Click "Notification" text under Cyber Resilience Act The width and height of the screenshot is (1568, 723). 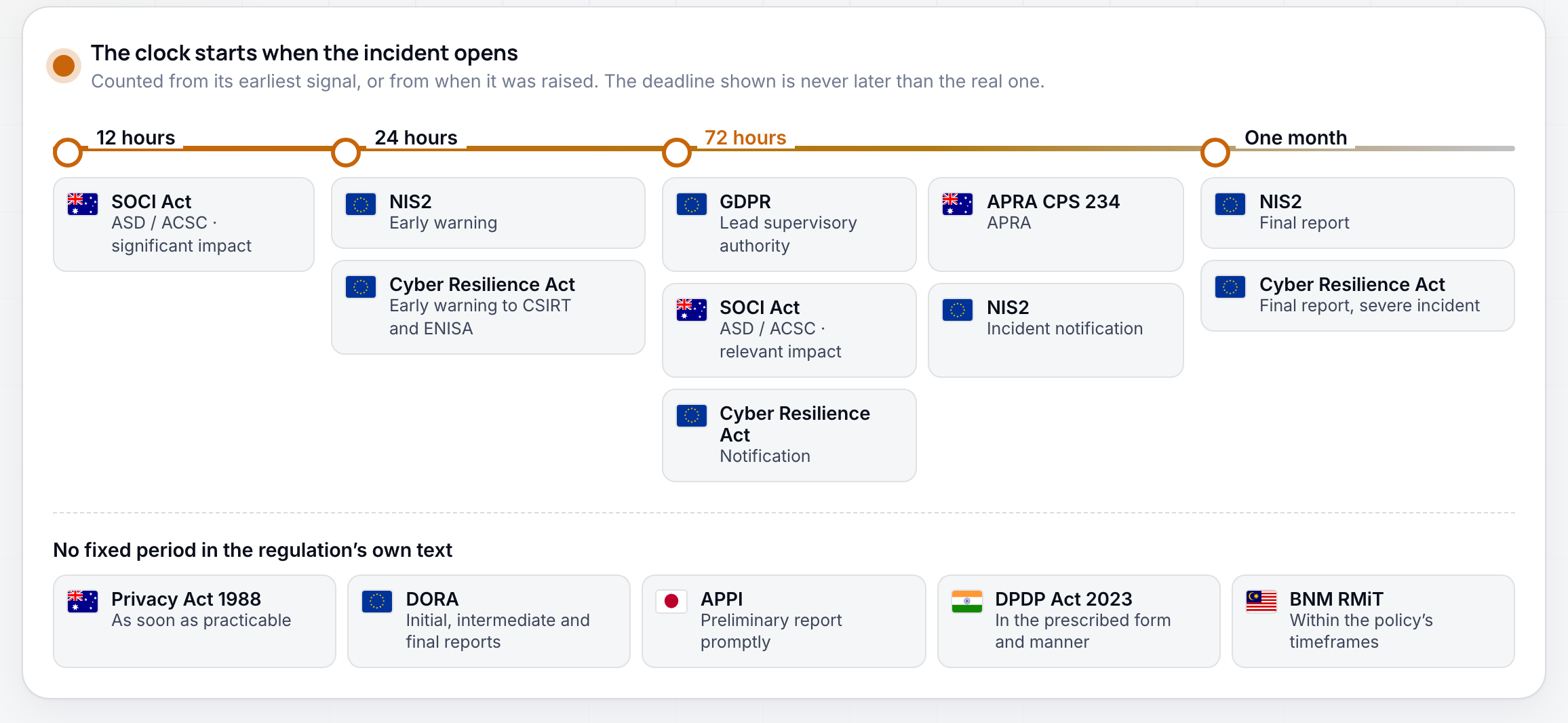pos(765,456)
